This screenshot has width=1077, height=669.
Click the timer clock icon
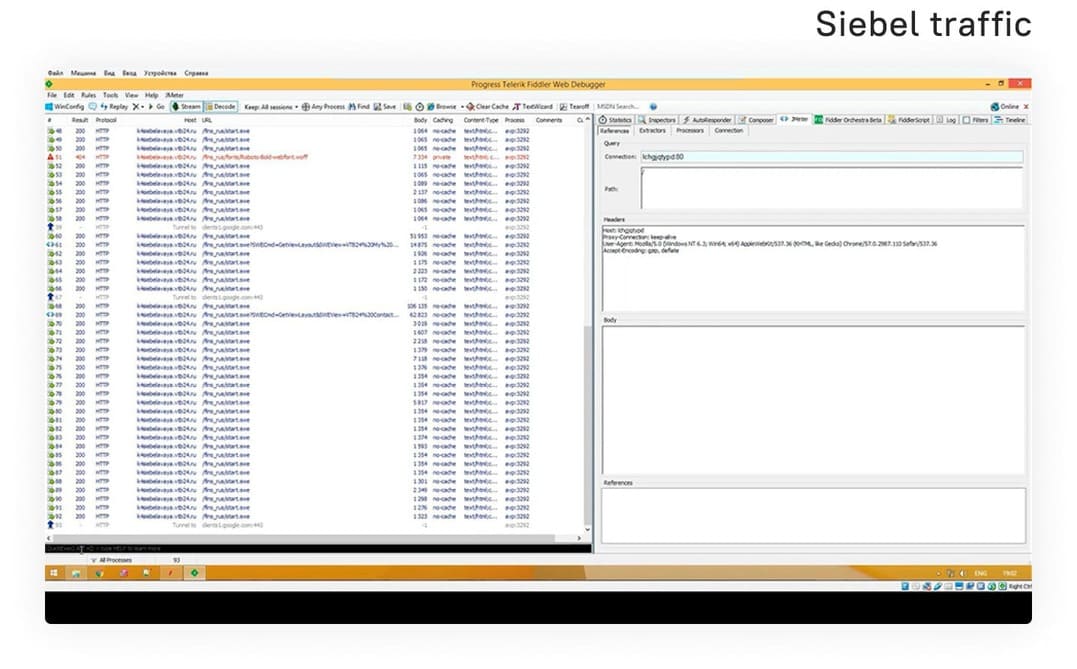pyautogui.click(x=419, y=106)
